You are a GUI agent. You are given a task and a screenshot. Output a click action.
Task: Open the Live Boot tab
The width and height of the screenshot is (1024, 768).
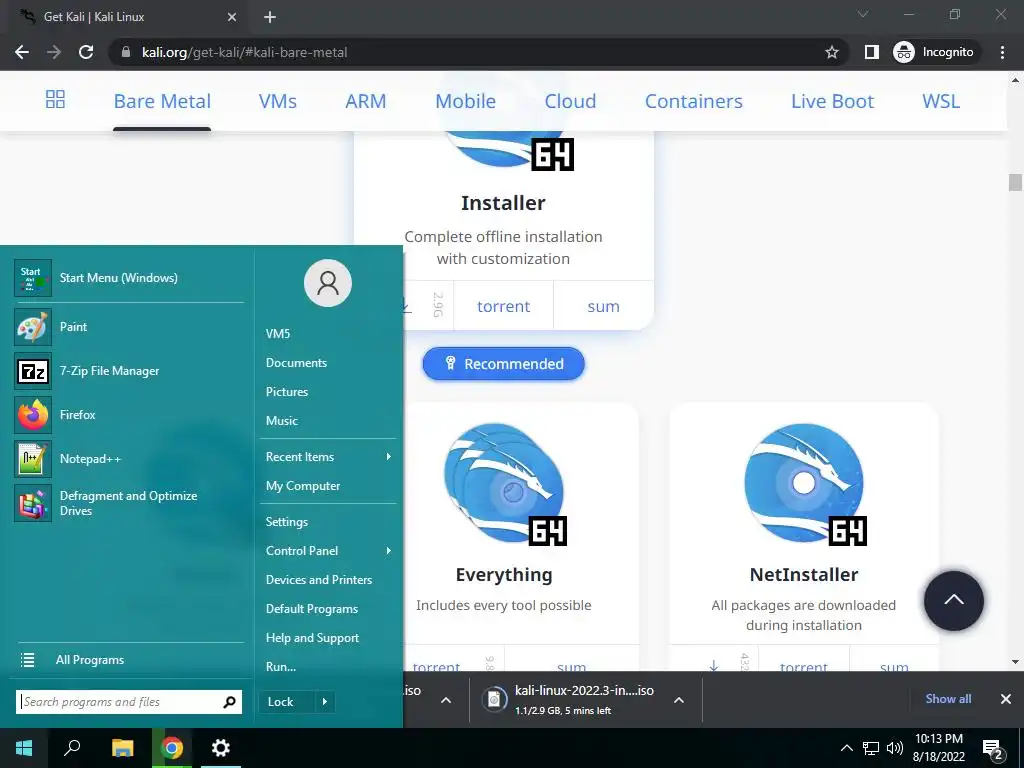click(x=832, y=101)
